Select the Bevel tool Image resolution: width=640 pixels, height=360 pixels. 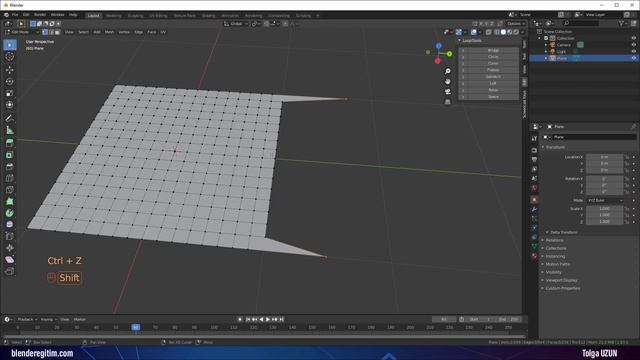9,167
